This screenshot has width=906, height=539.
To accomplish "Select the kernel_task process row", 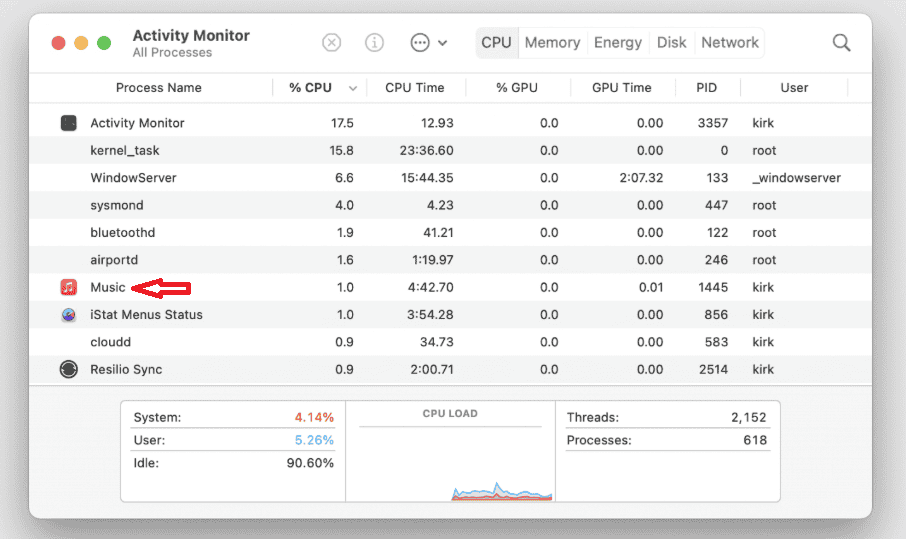I will click(450, 150).
